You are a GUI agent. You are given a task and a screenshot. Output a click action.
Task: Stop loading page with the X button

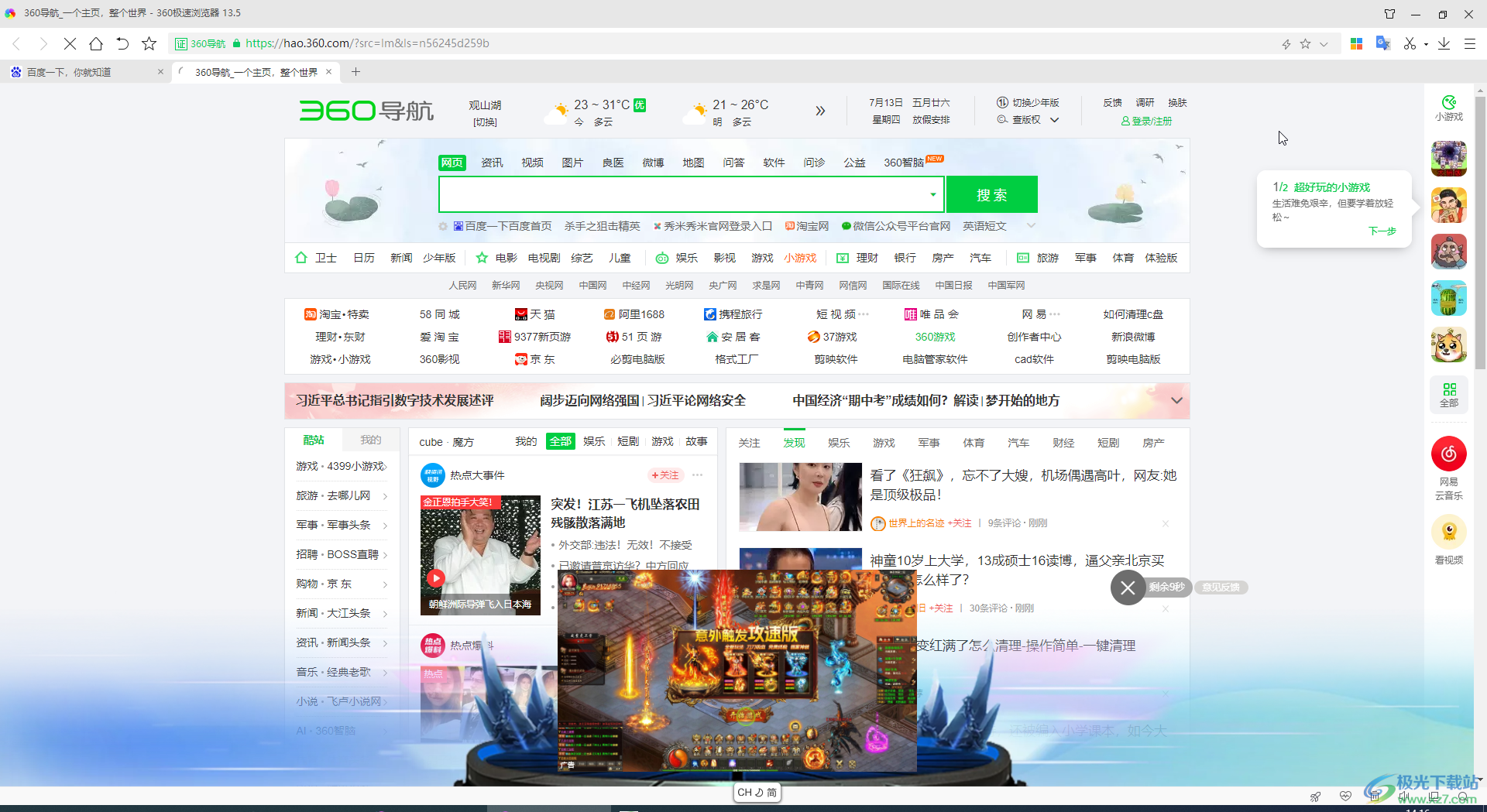coord(70,43)
